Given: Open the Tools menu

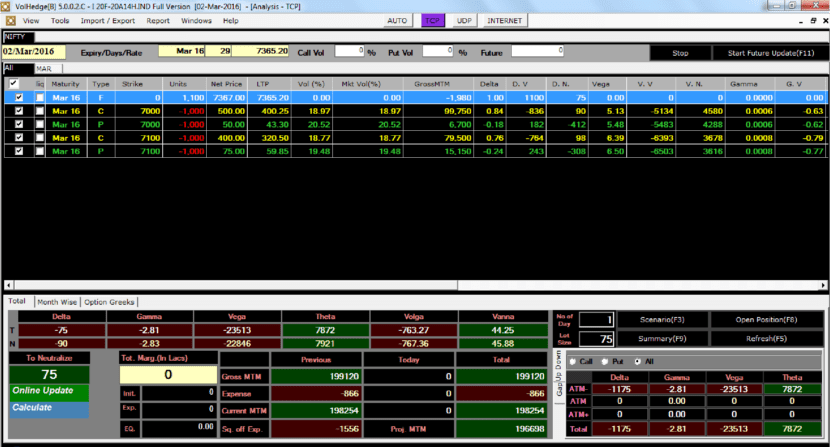Looking at the screenshot, I should pyautogui.click(x=60, y=21).
